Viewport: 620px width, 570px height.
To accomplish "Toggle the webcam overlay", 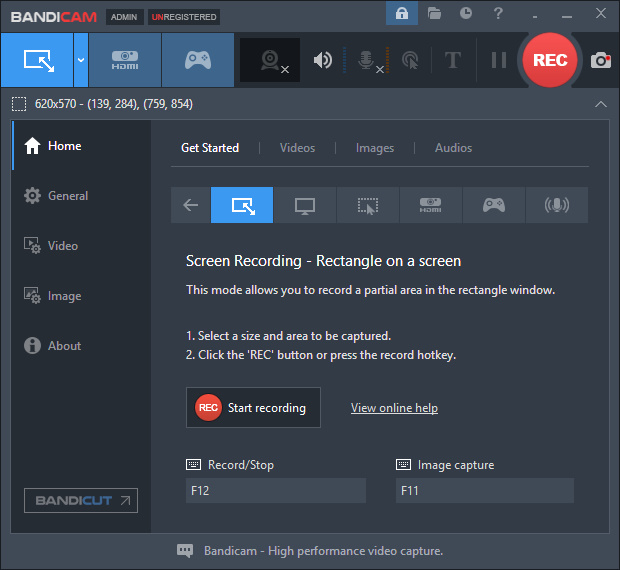I will (x=270, y=60).
